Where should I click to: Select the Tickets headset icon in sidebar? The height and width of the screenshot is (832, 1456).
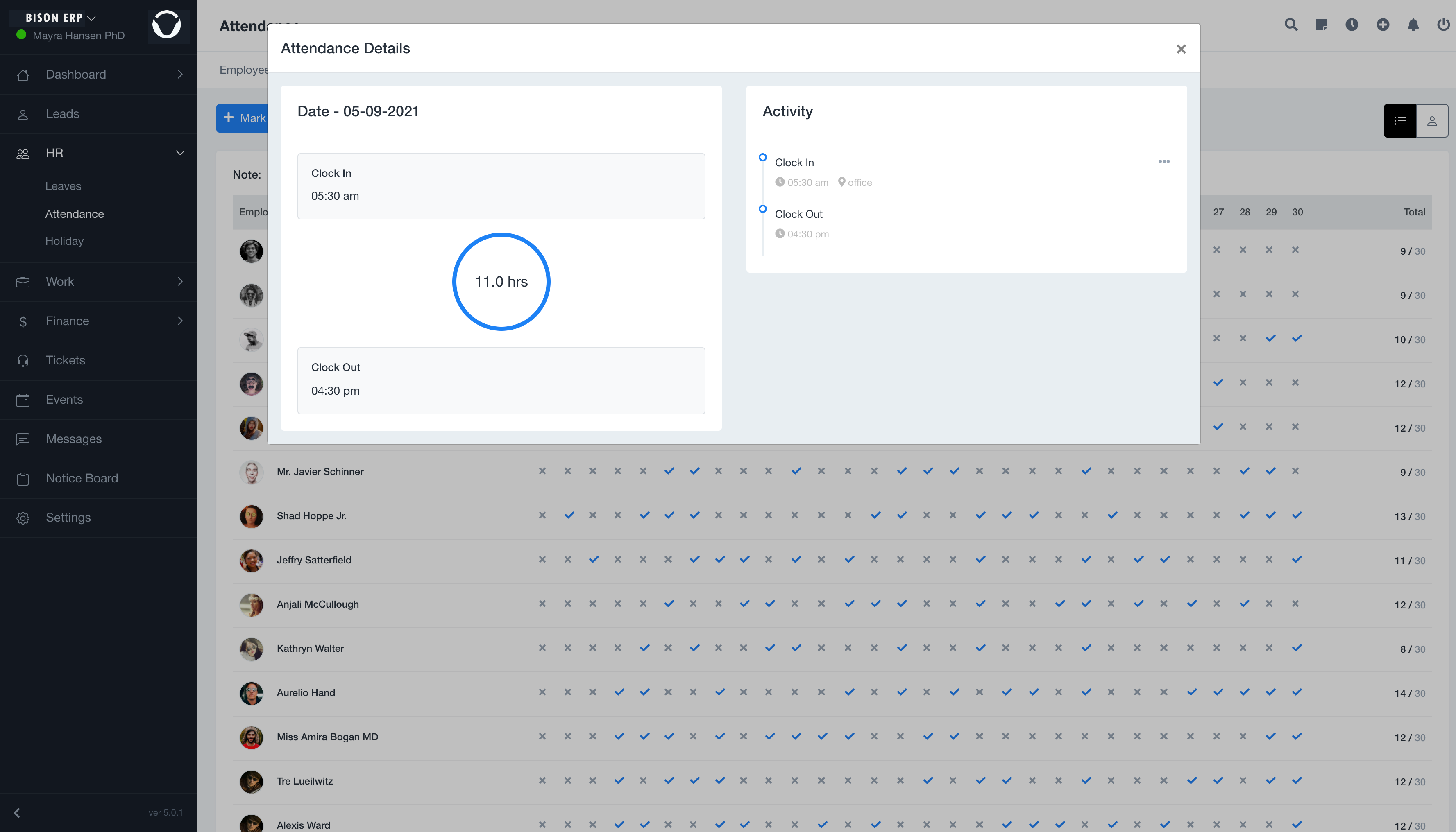click(23, 360)
